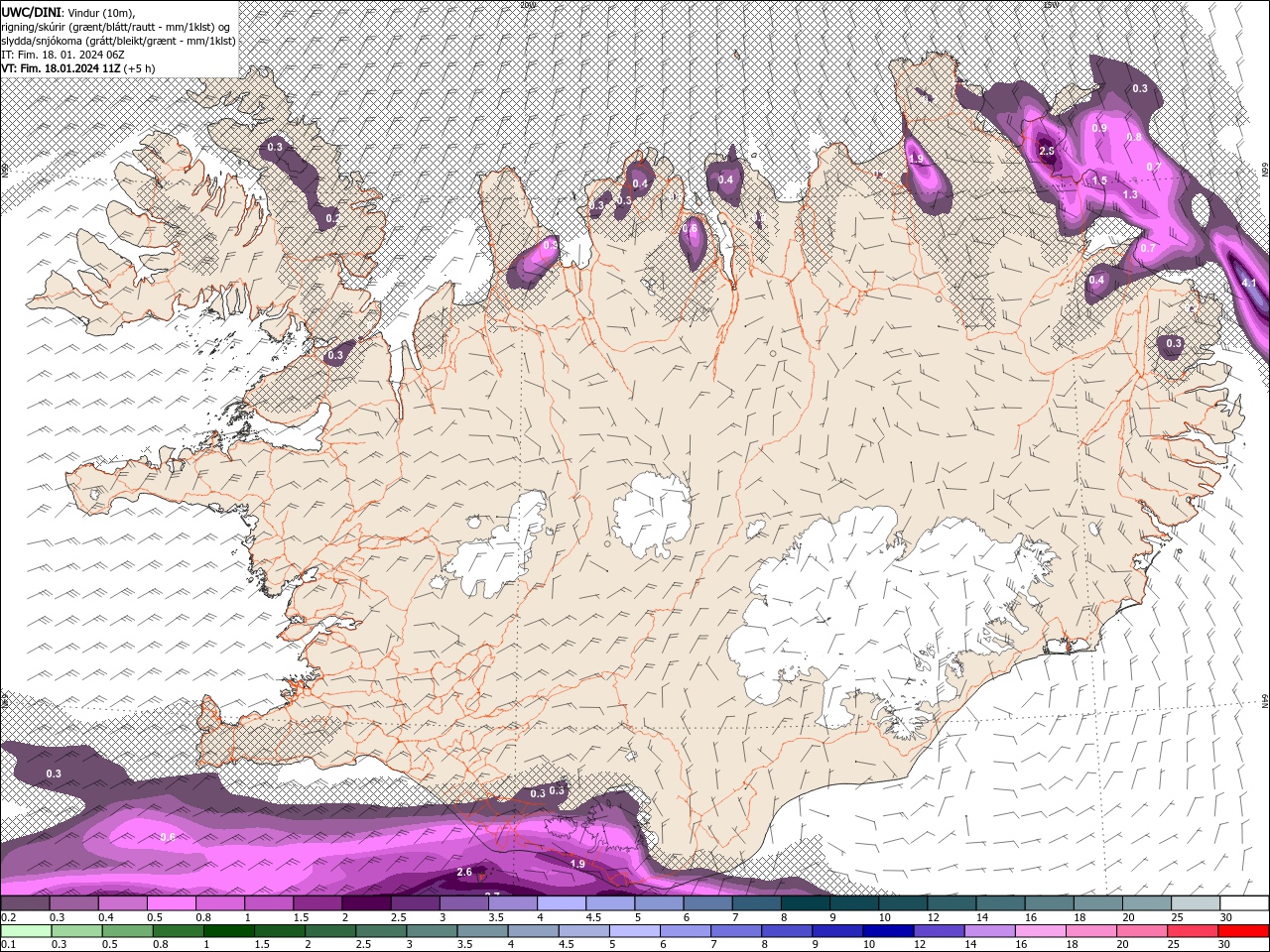
Task: Select bright pink snow swatch between 0.5 and 0.8
Action: click(x=171, y=903)
